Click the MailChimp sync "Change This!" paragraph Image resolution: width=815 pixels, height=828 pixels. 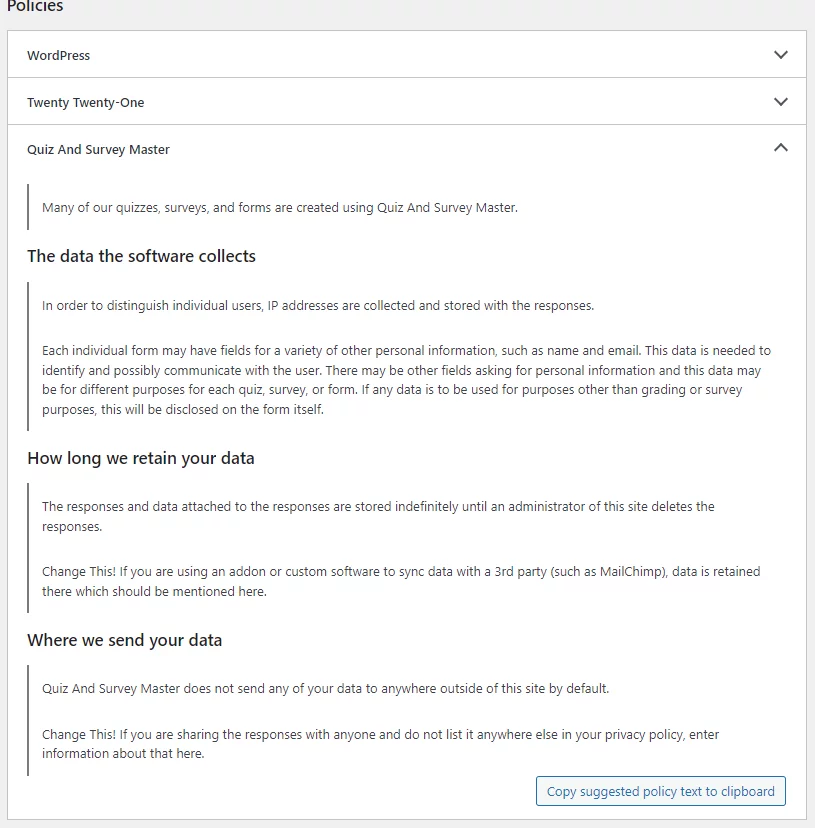pos(400,581)
